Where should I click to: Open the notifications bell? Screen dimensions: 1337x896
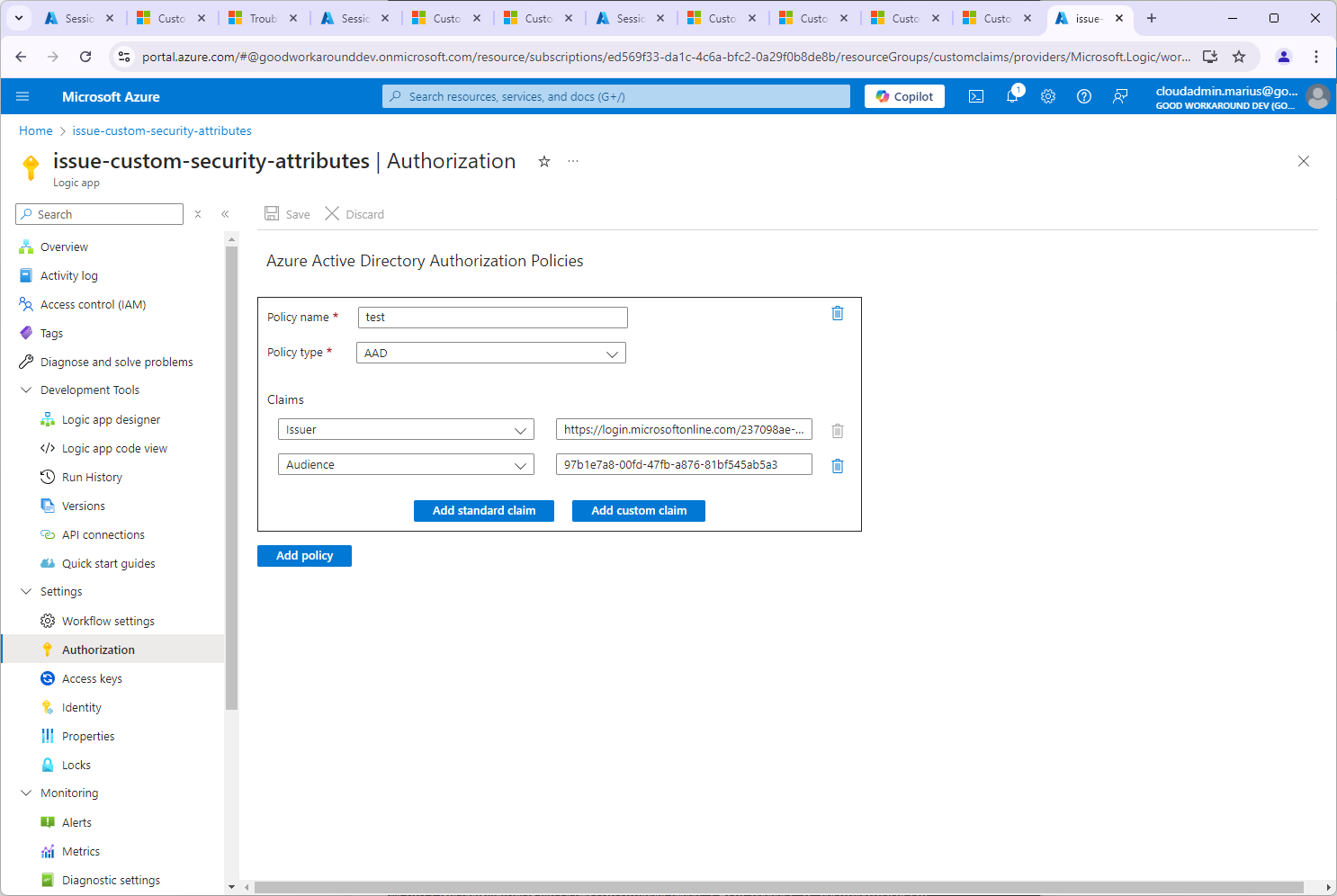pyautogui.click(x=1012, y=96)
